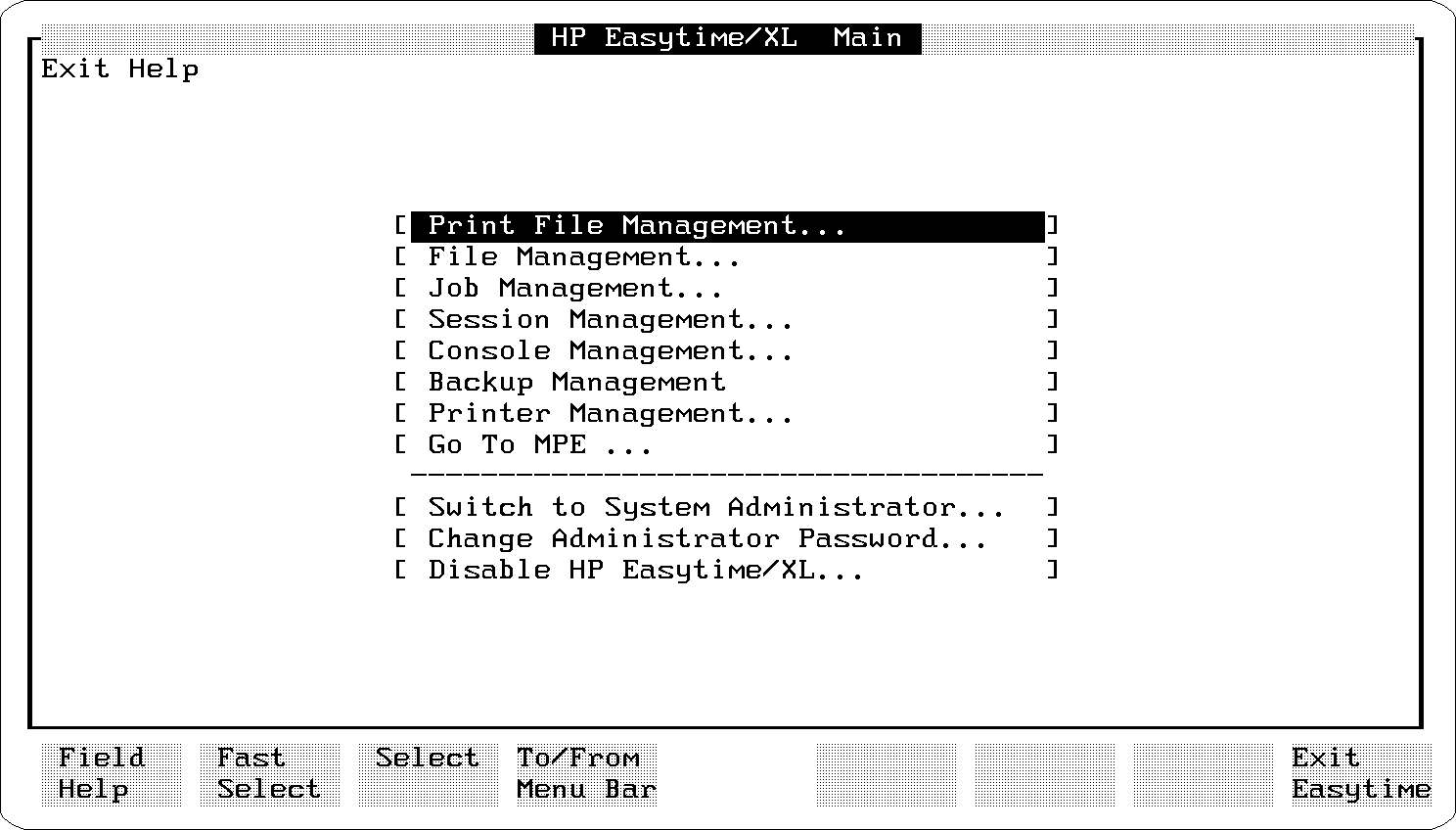This screenshot has height=830, width=1456.
Task: Switch to System Administrator mode
Action: [715, 508]
